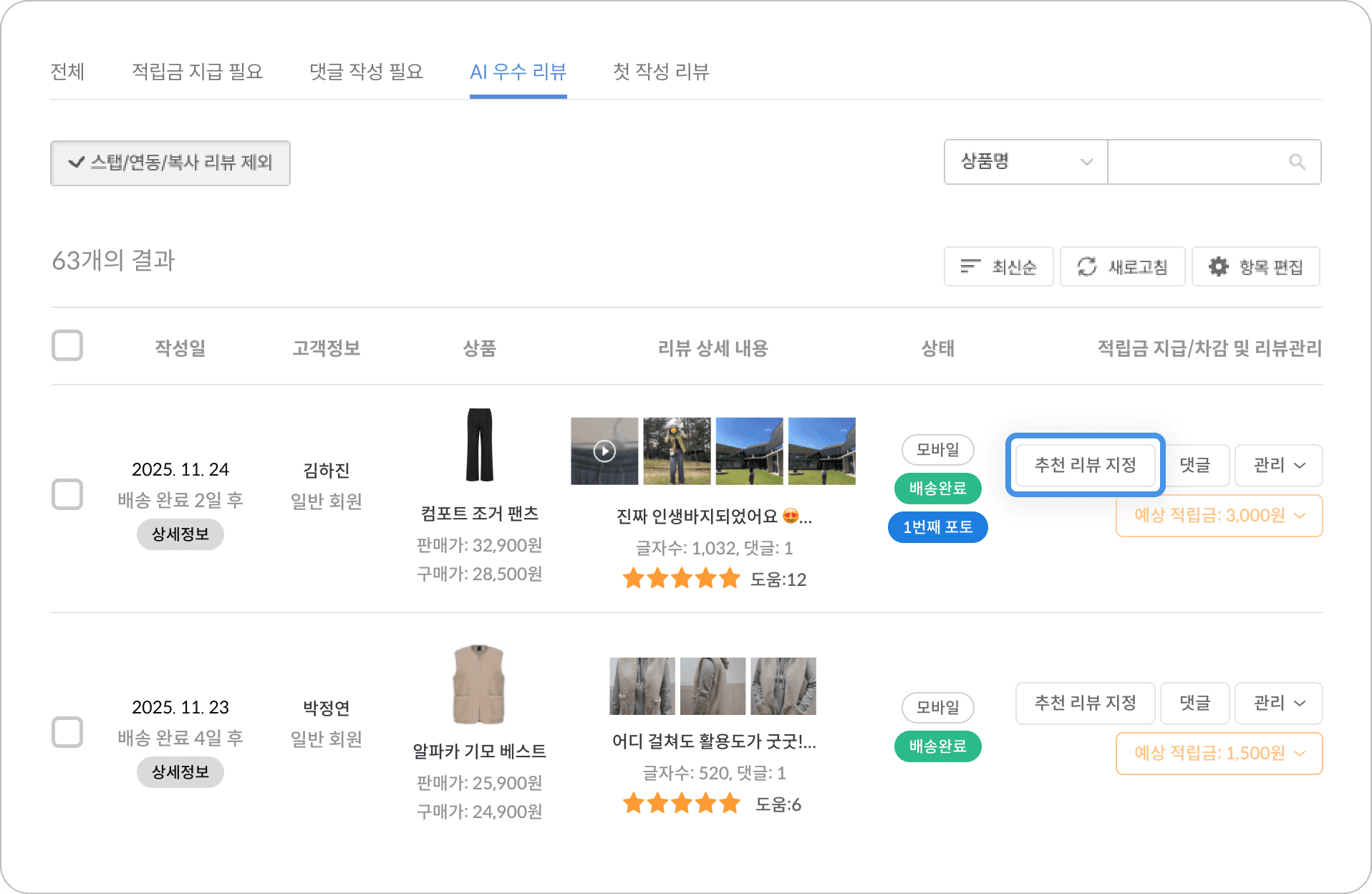Screen dimensions: 1372x894
Task: Expand the 관리 dropdown on the first review
Action: point(1278,466)
